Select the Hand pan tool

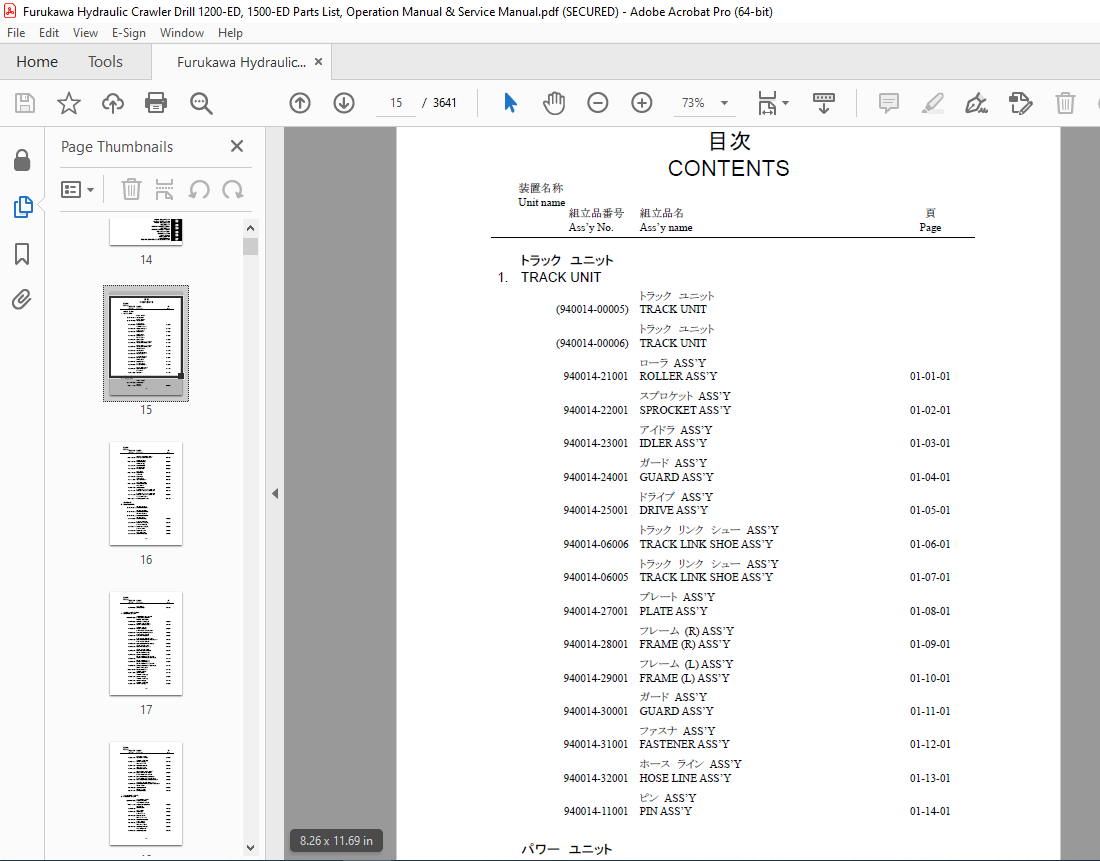click(554, 103)
